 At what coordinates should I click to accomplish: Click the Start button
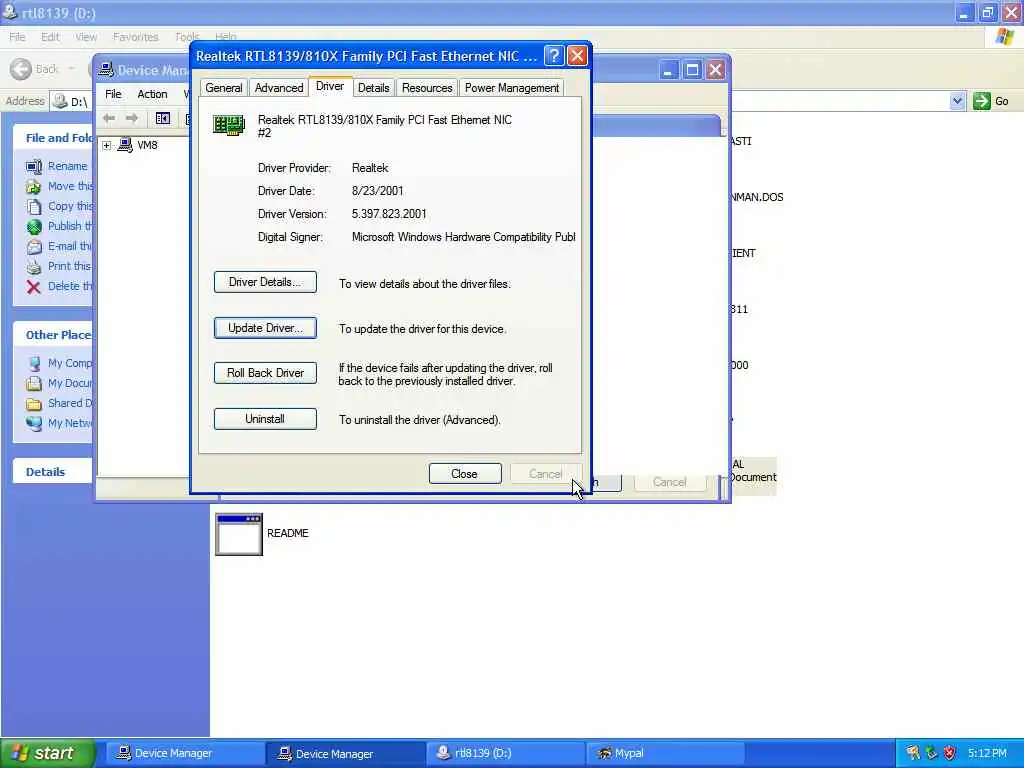(x=47, y=753)
